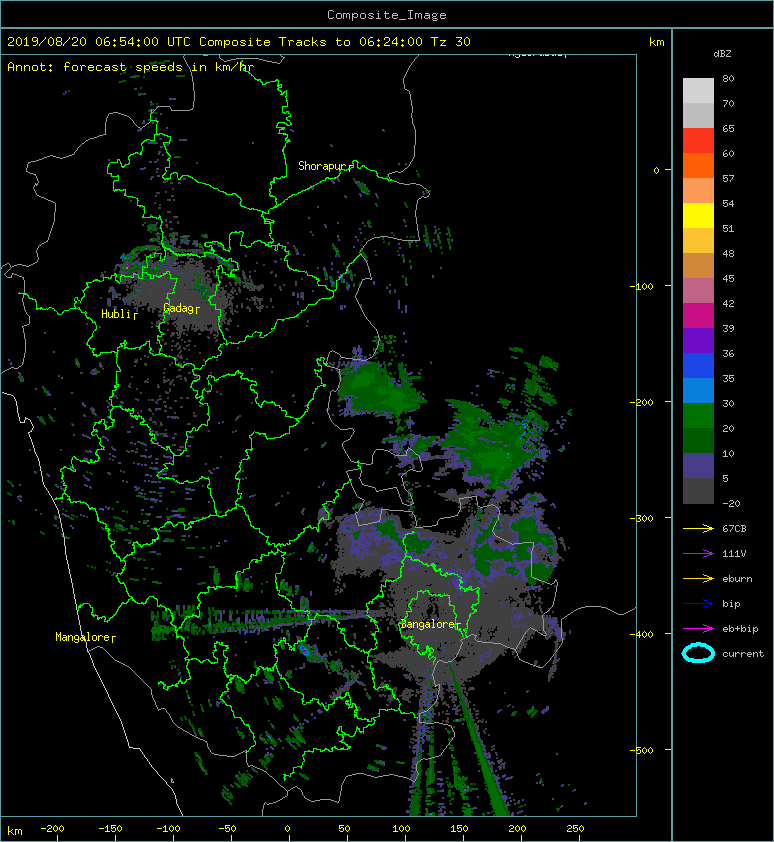Click the 0 tick on horizontal axis

tap(288, 829)
